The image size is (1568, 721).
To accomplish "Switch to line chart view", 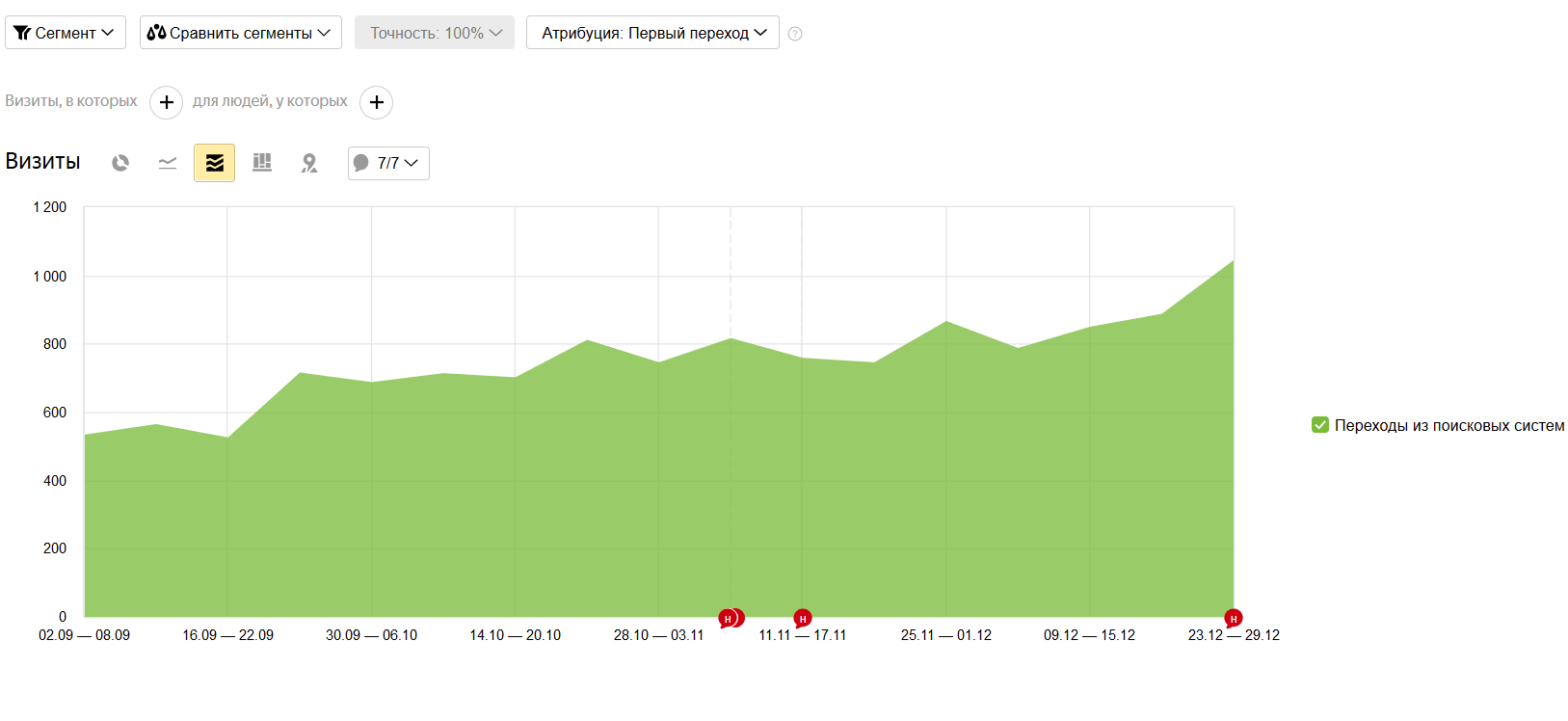I will pyautogui.click(x=168, y=163).
